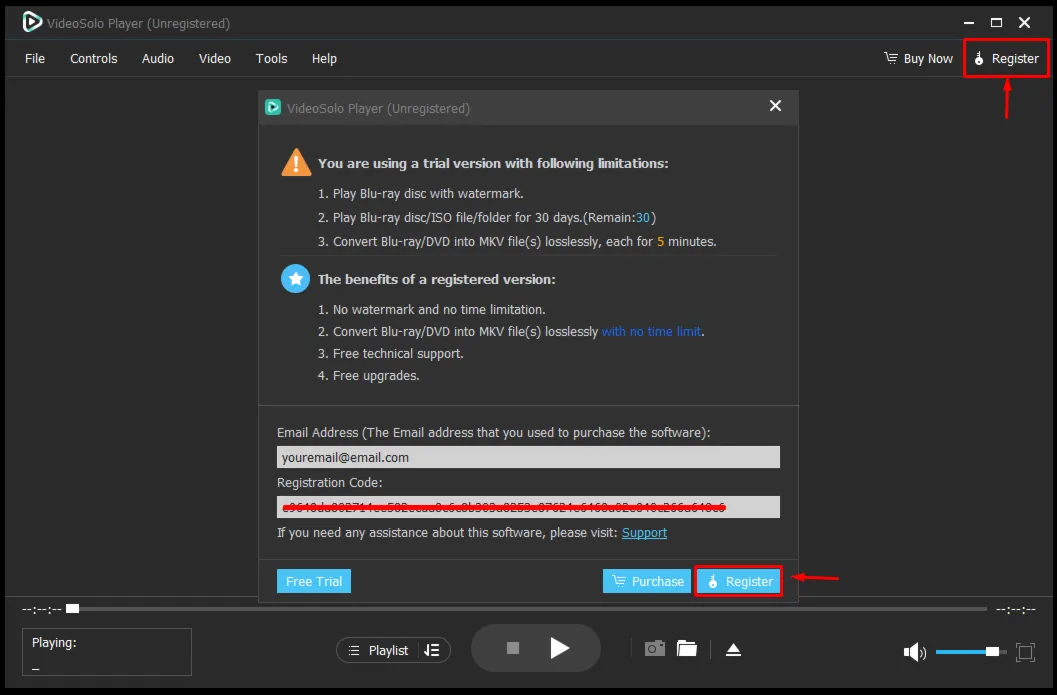The image size is (1057, 695).
Task: Click the progress bar handle
Action: coord(72,609)
